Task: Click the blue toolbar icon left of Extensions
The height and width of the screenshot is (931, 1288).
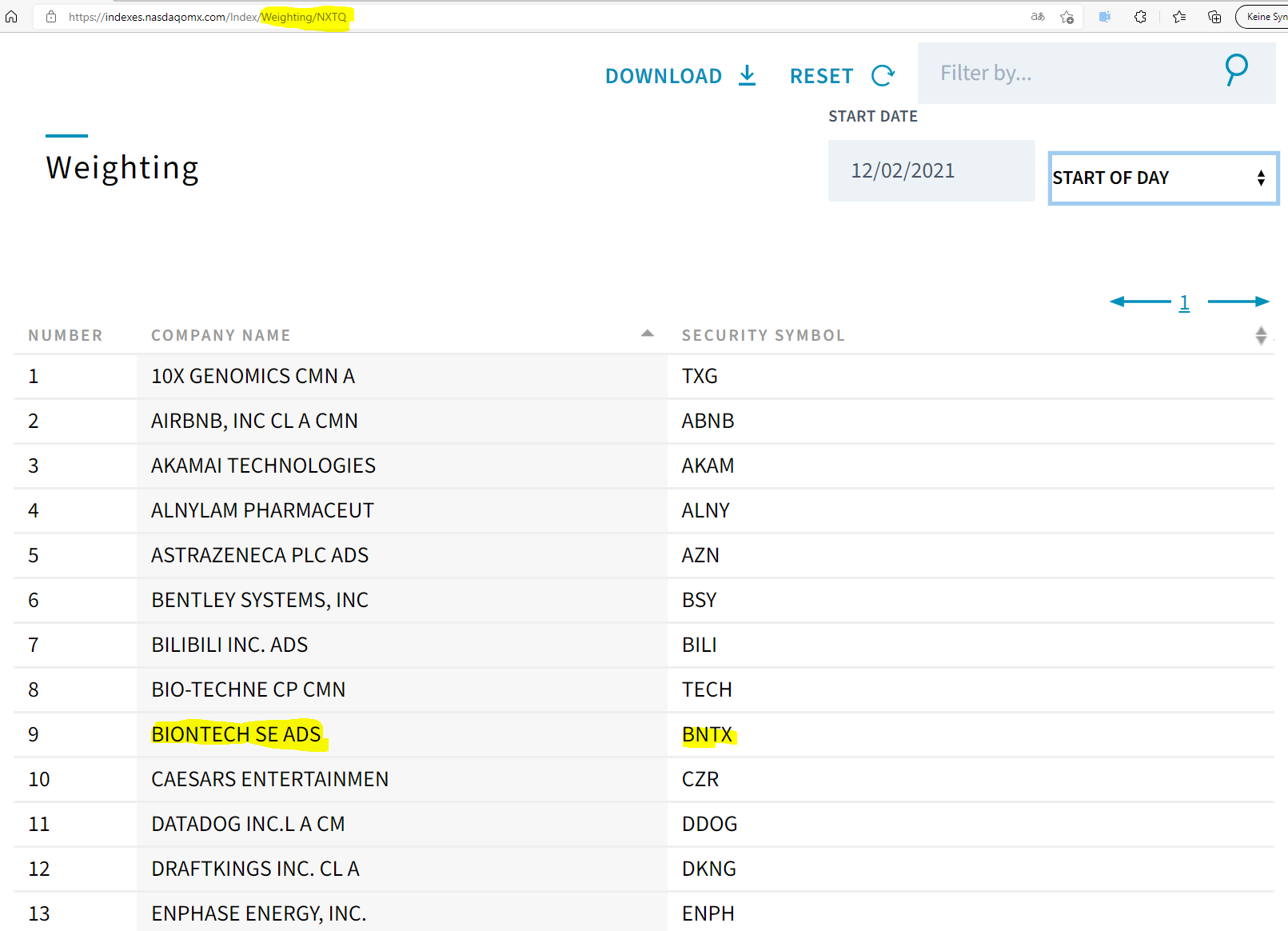Action: tap(1105, 17)
